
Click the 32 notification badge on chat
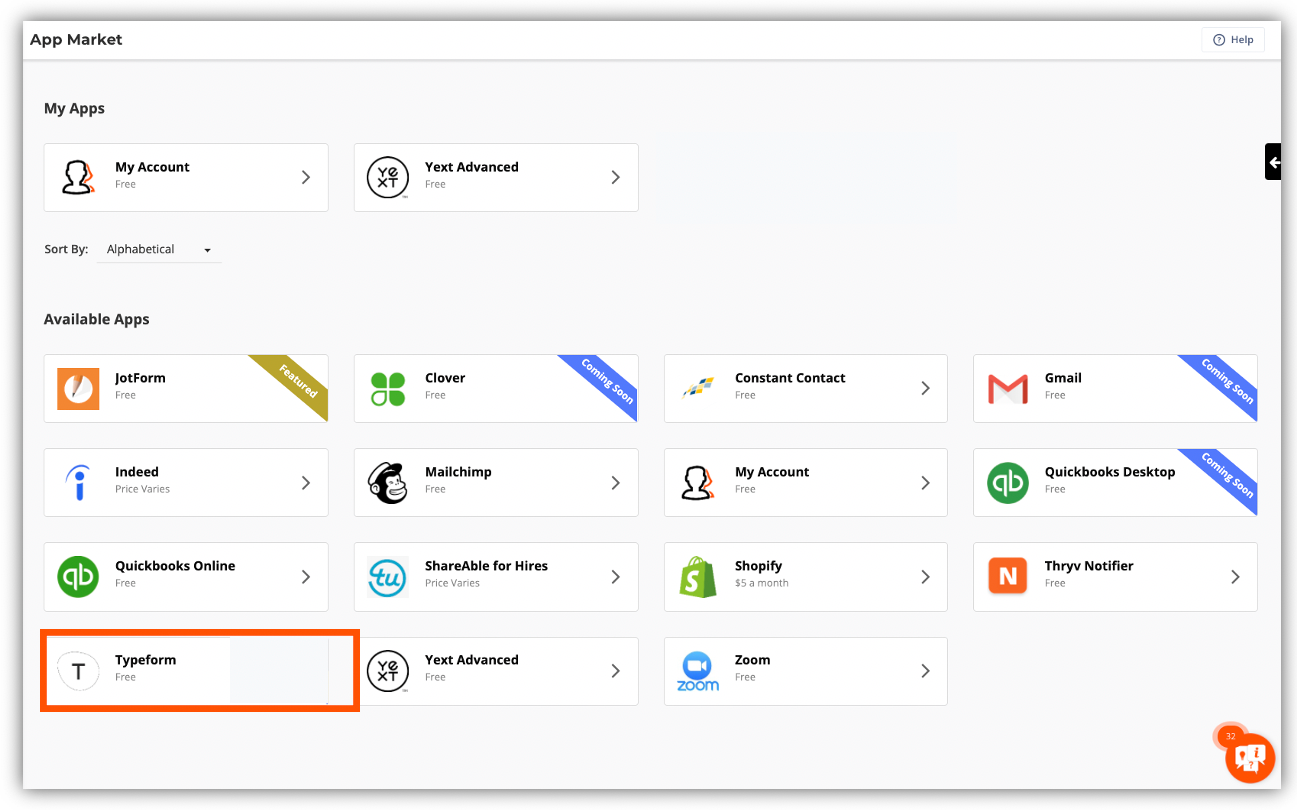(x=1230, y=736)
